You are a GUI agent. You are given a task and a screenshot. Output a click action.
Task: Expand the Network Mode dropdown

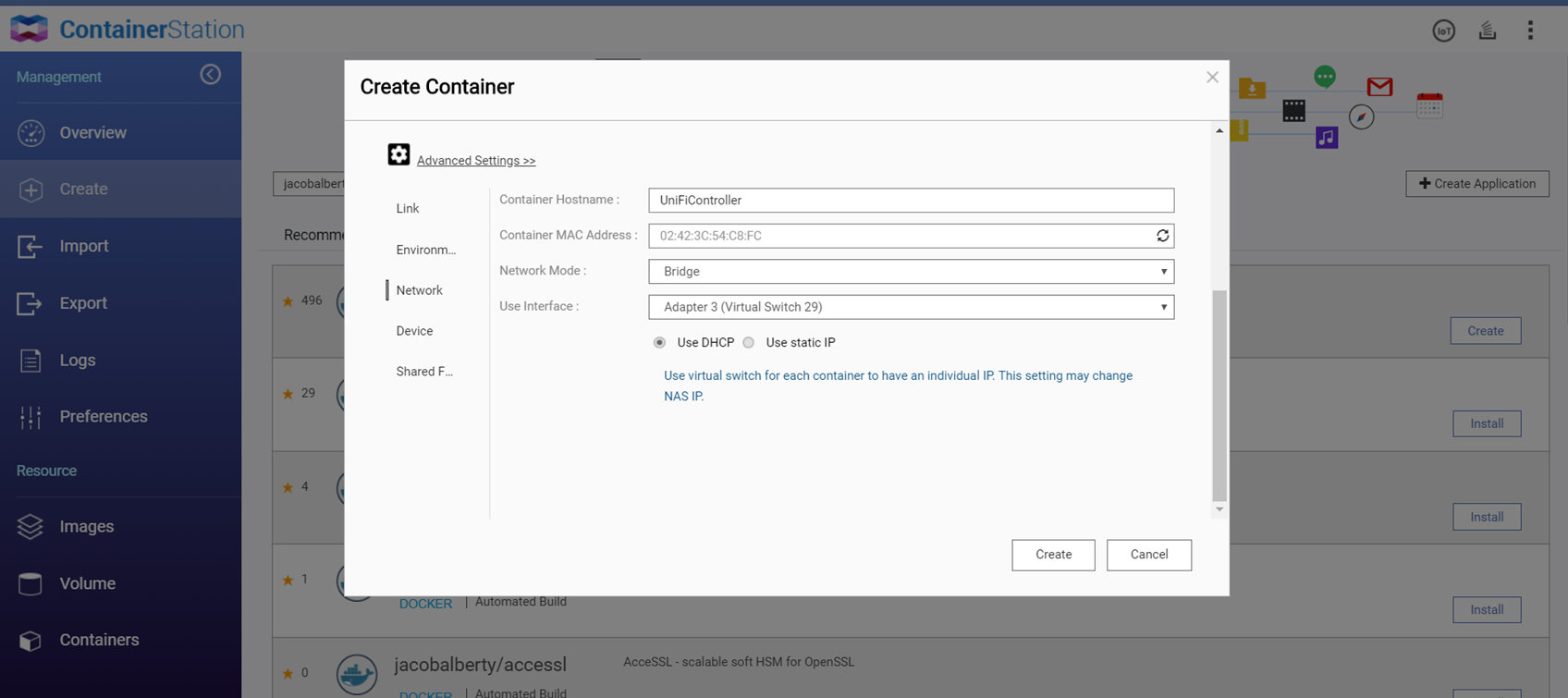pos(911,272)
